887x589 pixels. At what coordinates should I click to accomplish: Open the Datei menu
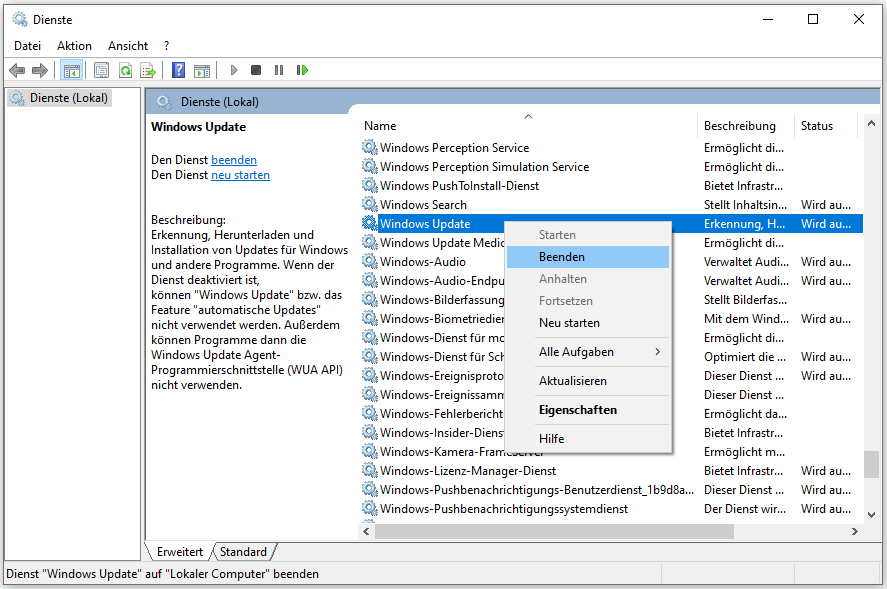[28, 46]
